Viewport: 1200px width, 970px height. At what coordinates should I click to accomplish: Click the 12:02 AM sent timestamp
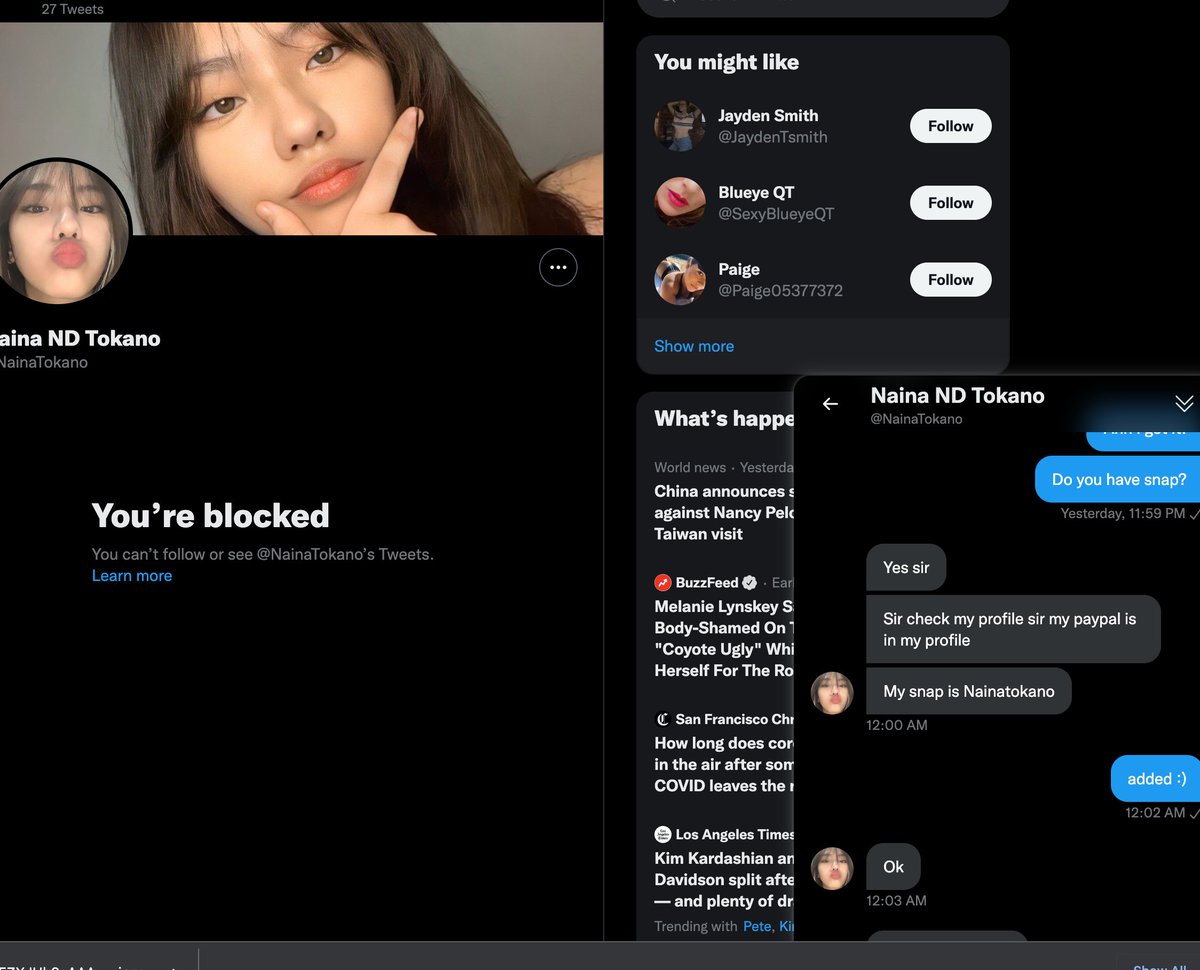coord(1155,813)
